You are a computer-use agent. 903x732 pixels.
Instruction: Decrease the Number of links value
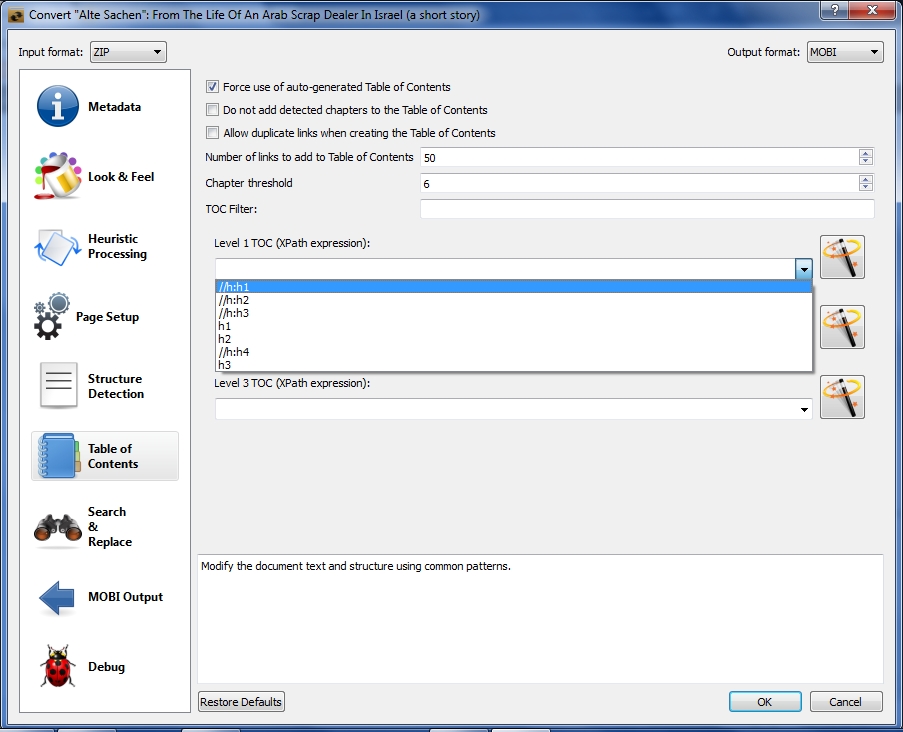pos(866,161)
